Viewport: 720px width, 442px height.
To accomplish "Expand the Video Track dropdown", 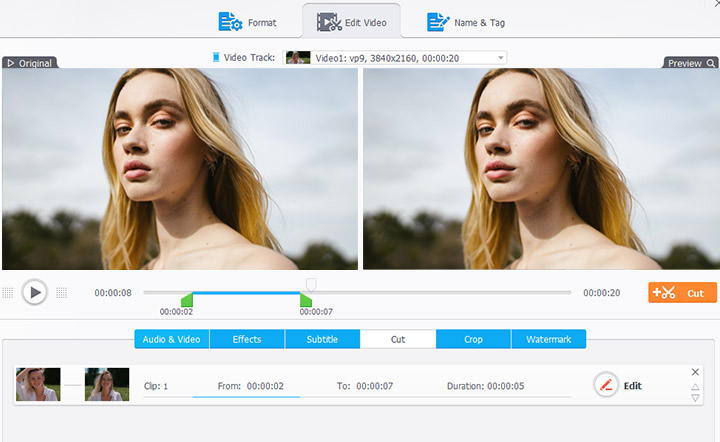I will [x=395, y=58].
